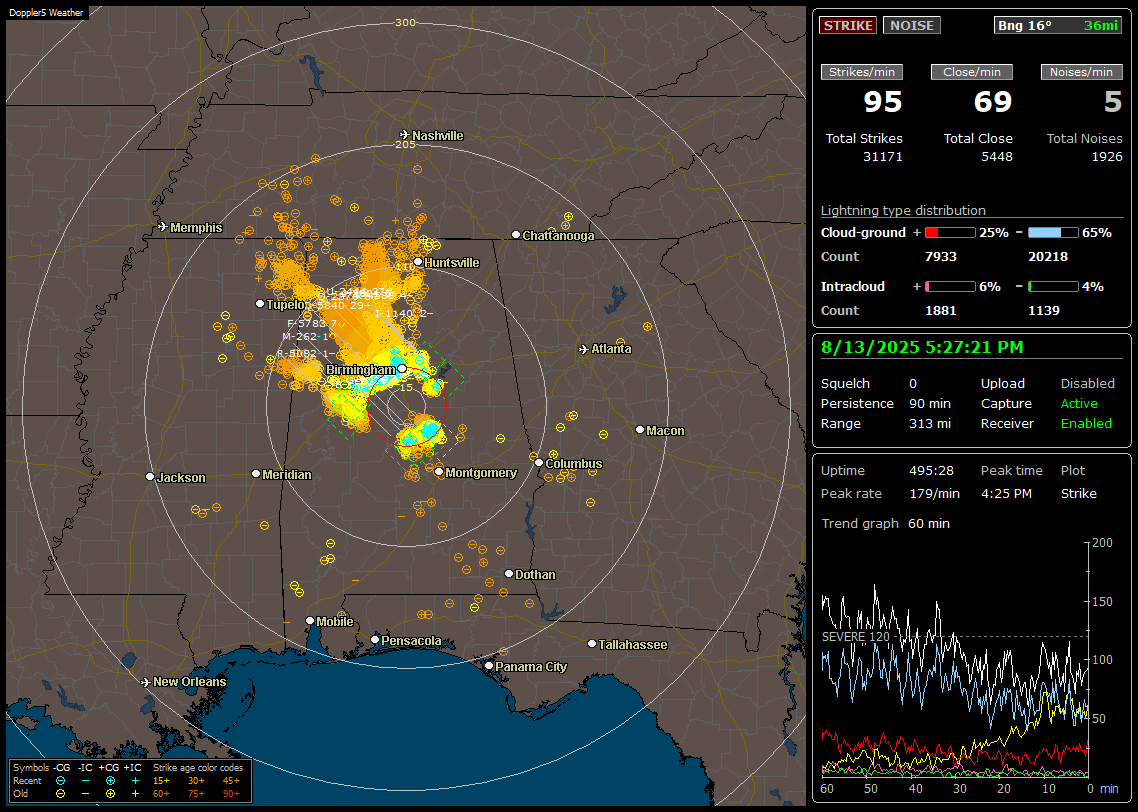The image size is (1138, 812).
Task: Click the Range value 313 mi
Action: [x=930, y=424]
